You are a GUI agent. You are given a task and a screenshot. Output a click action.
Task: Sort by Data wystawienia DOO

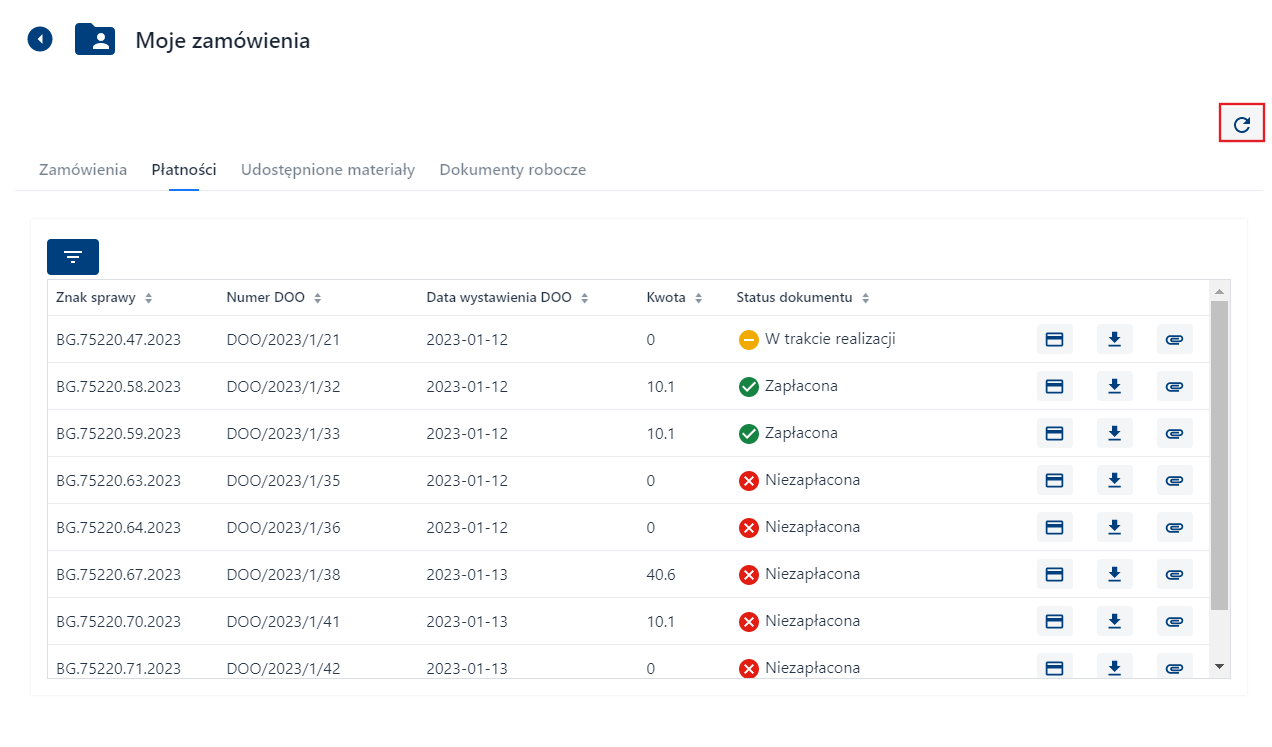(x=584, y=298)
